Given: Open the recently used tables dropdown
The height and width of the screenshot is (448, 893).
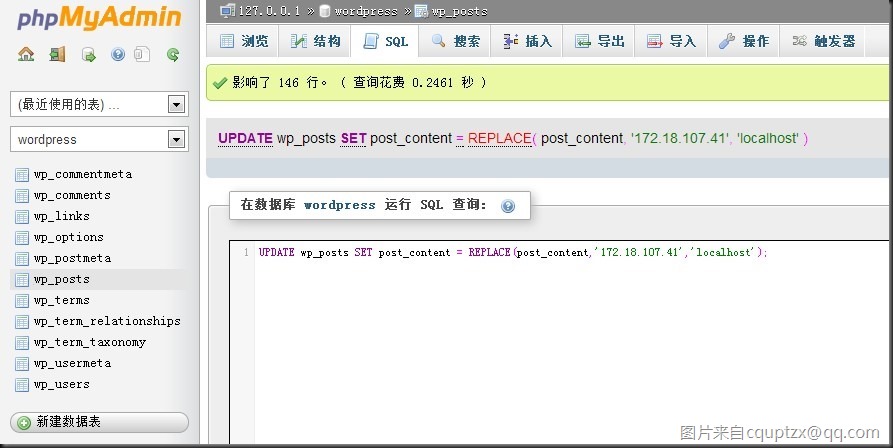Looking at the screenshot, I should [99, 104].
